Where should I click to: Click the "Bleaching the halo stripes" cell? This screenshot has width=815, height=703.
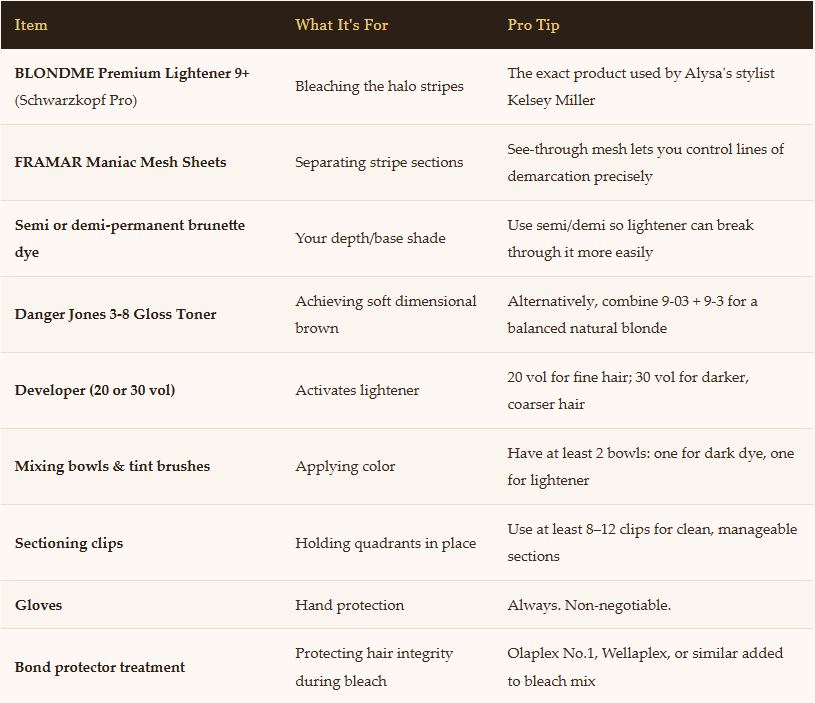coord(379,86)
